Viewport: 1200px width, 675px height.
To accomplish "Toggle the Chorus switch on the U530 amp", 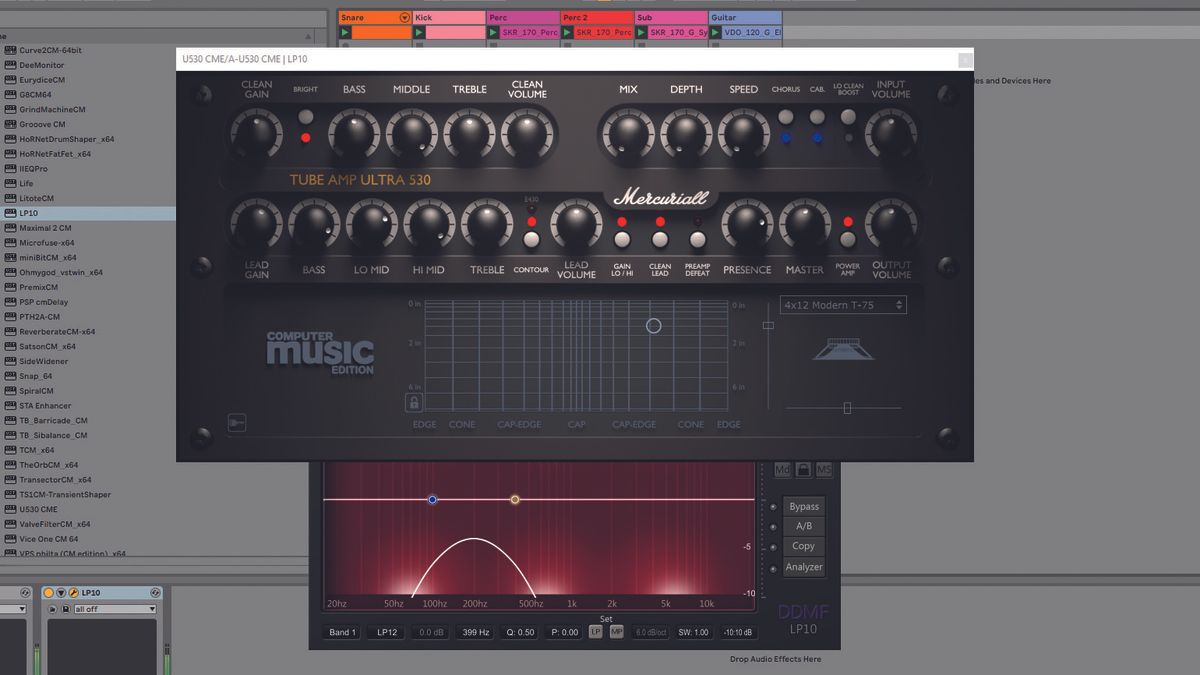I will pos(786,118).
